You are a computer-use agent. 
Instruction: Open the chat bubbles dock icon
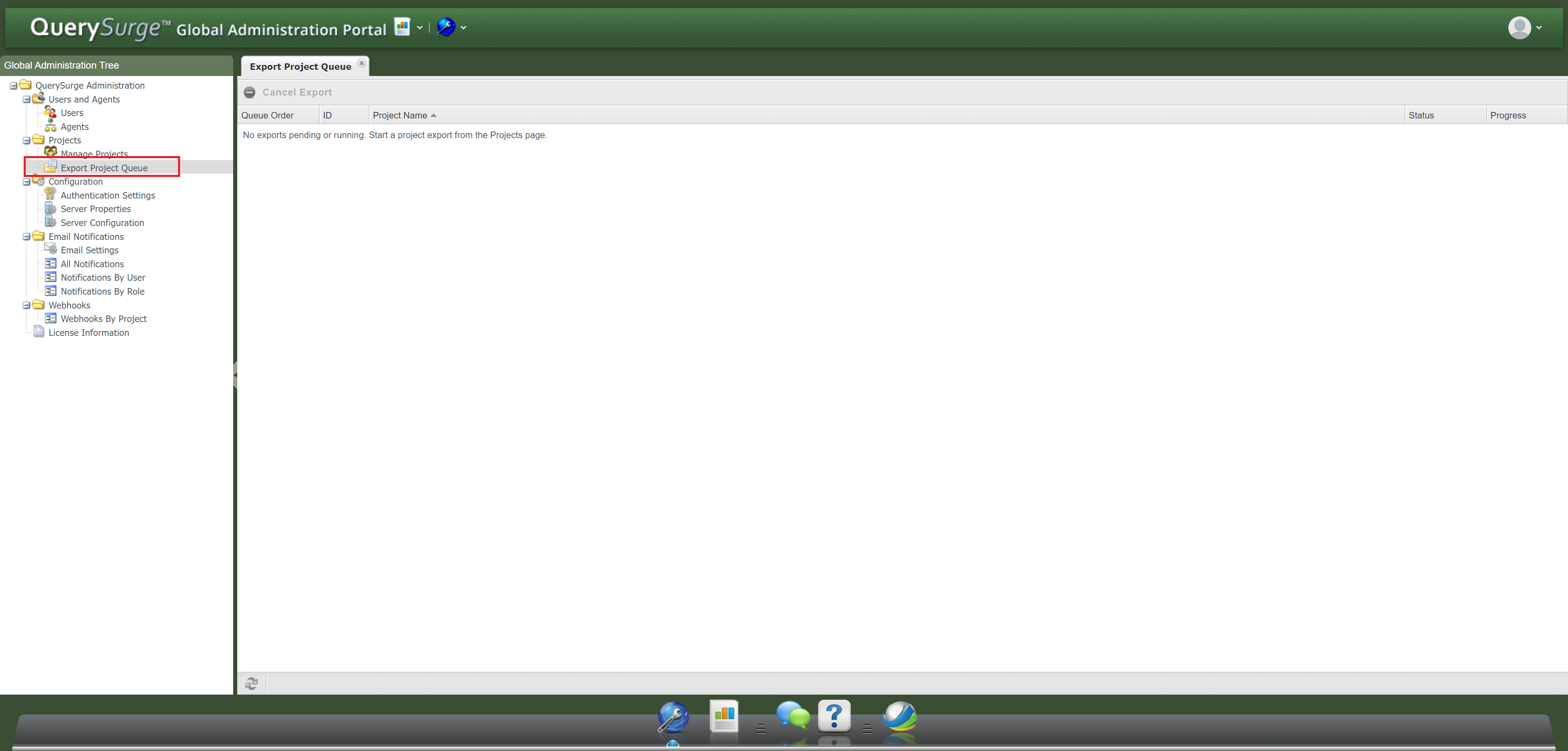coord(793,716)
